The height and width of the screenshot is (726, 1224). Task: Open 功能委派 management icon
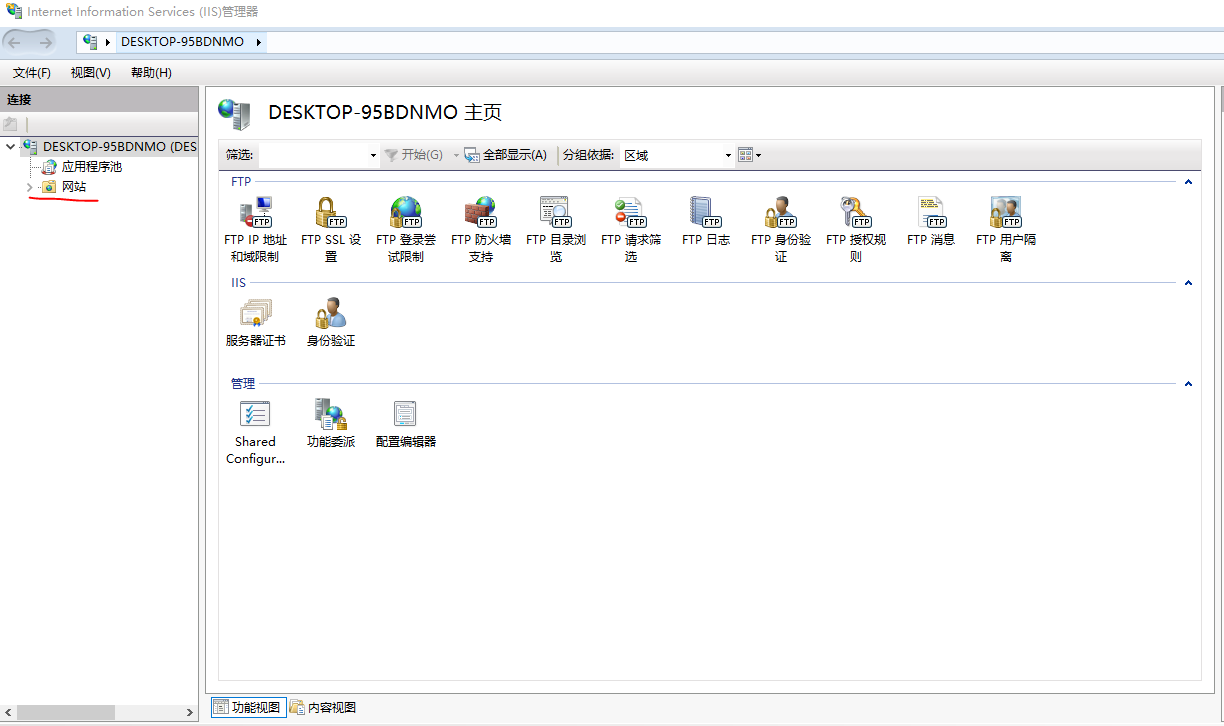pyautogui.click(x=331, y=423)
